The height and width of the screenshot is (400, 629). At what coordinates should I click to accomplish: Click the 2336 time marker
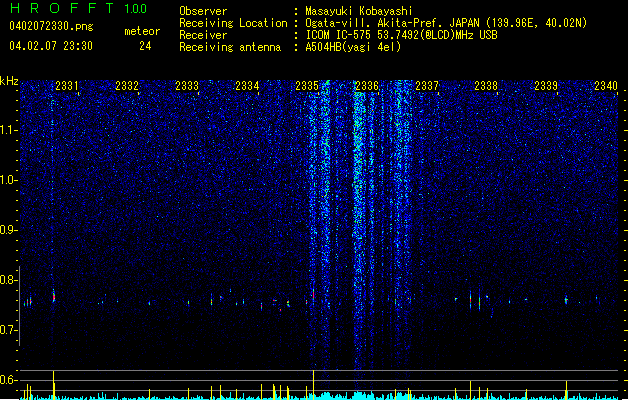coord(367,85)
